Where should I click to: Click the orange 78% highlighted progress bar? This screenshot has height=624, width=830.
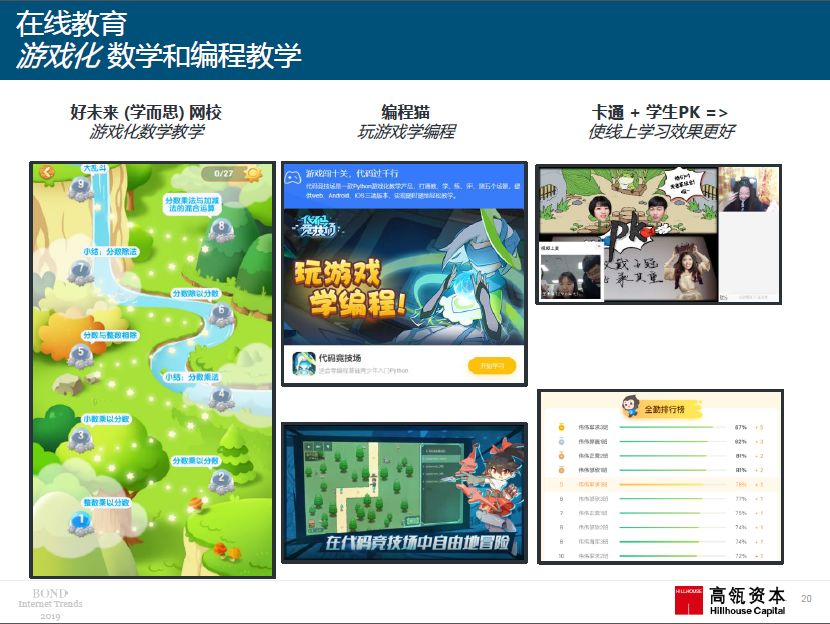tap(673, 484)
